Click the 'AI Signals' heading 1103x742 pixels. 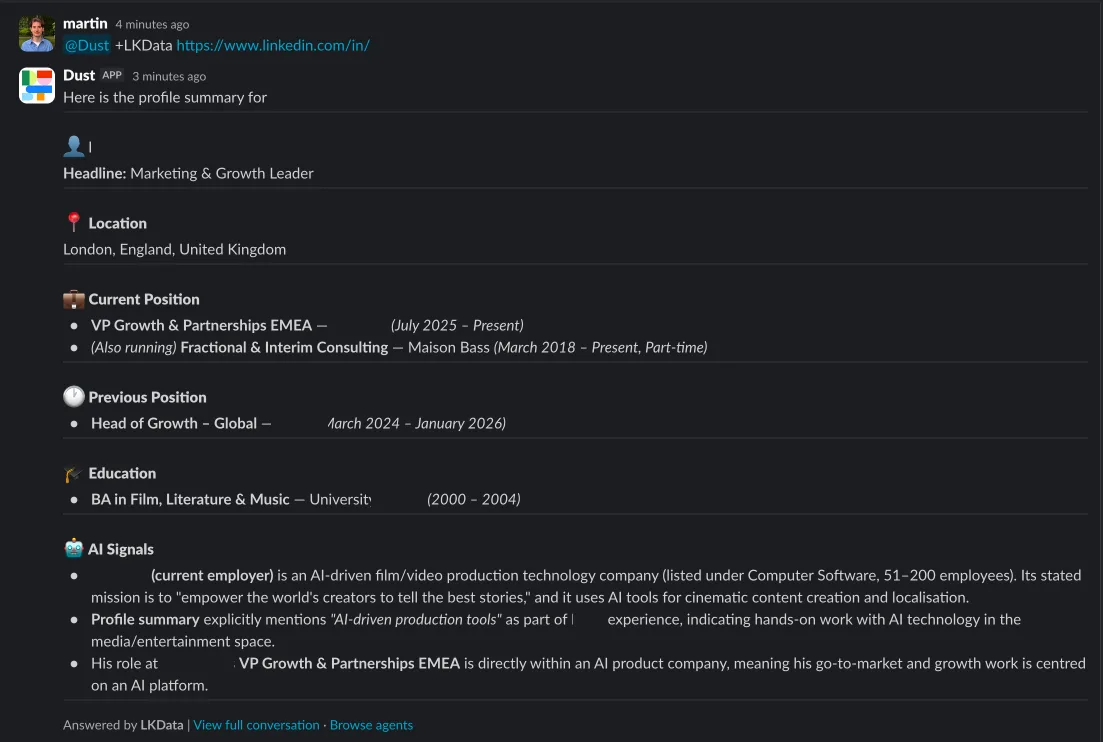tap(120, 549)
